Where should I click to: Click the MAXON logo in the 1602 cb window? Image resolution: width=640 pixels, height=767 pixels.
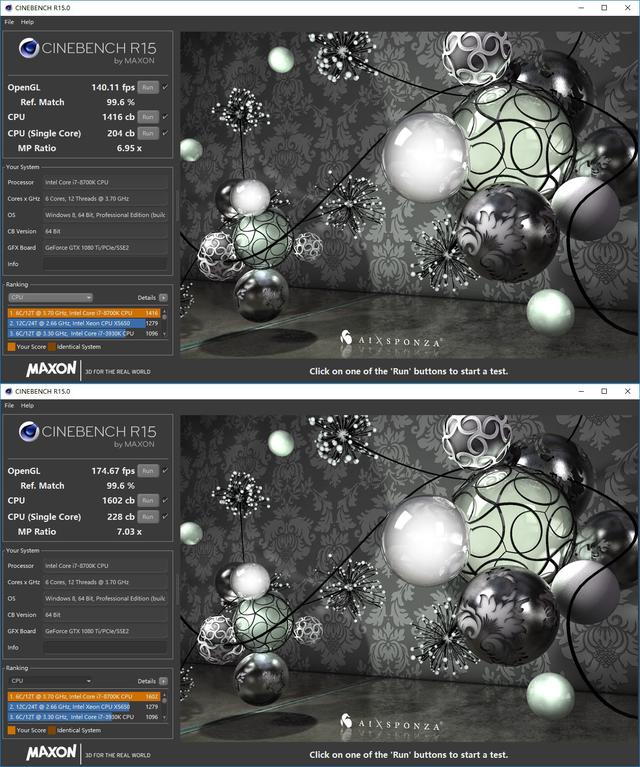pyautogui.click(x=51, y=753)
